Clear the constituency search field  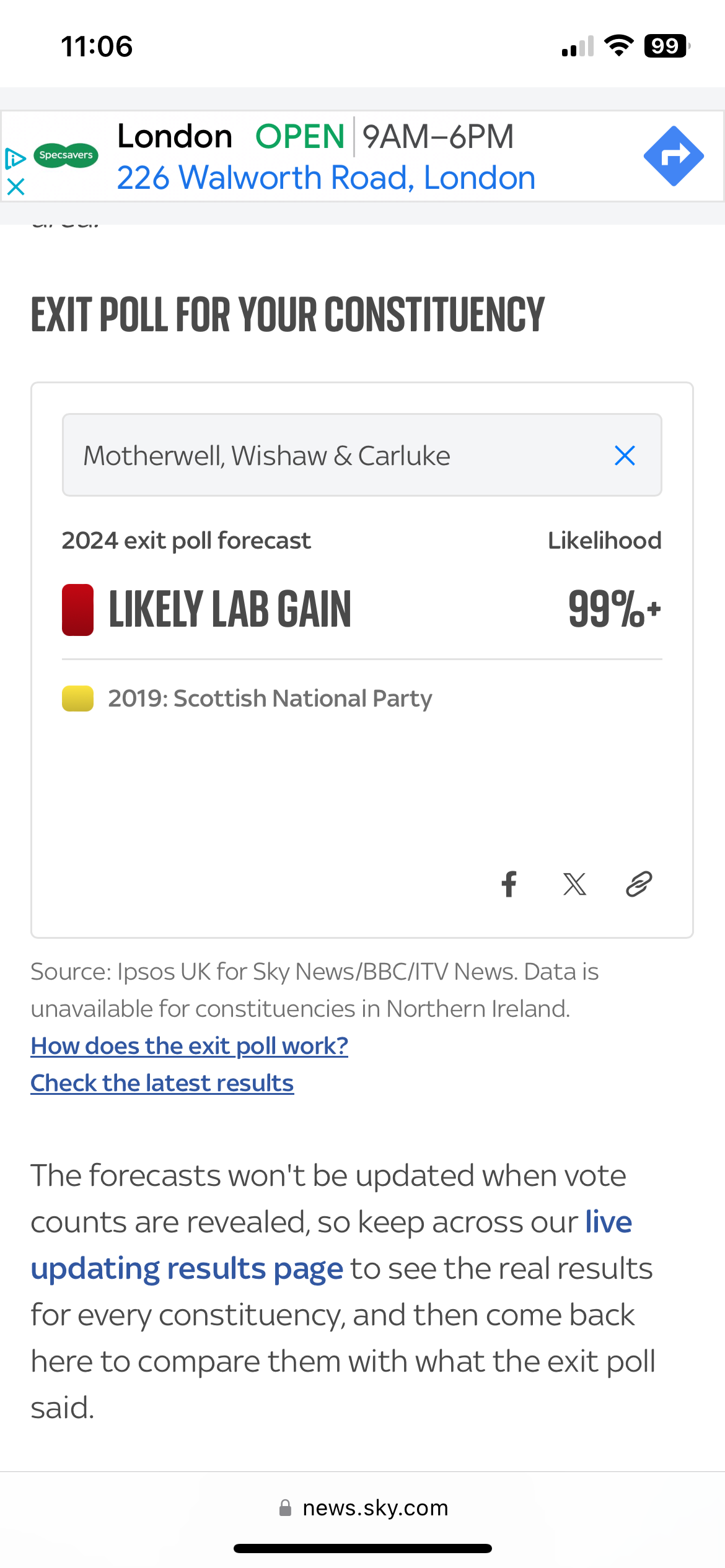click(x=625, y=455)
